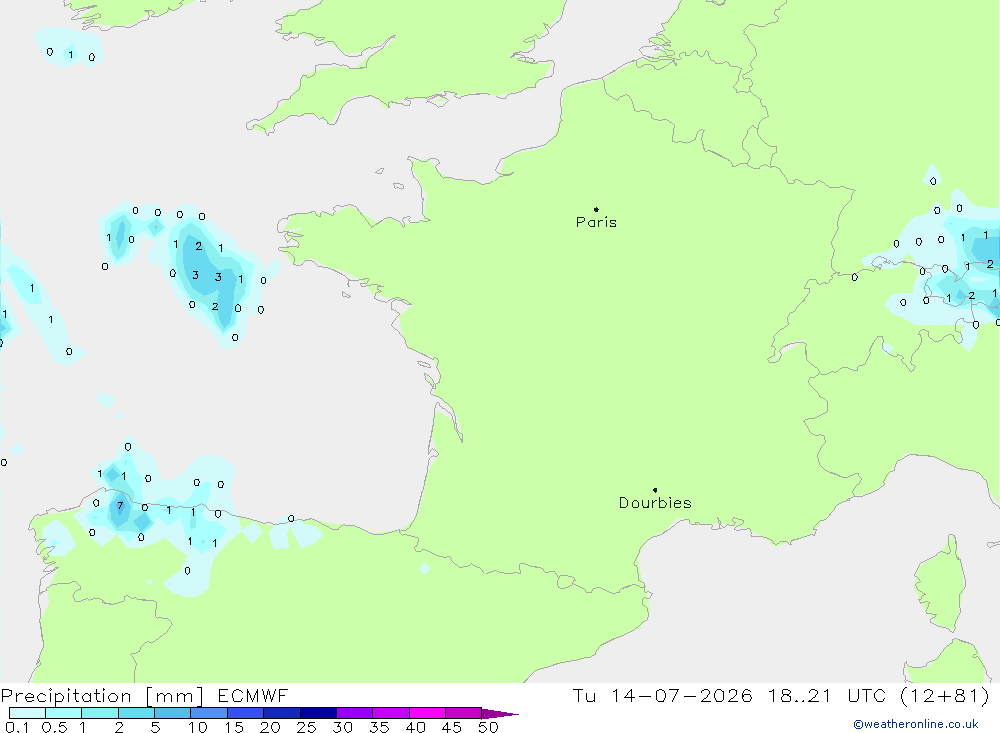Click the Dourbies city label
Screen dimensions: 1000x733
(655, 503)
